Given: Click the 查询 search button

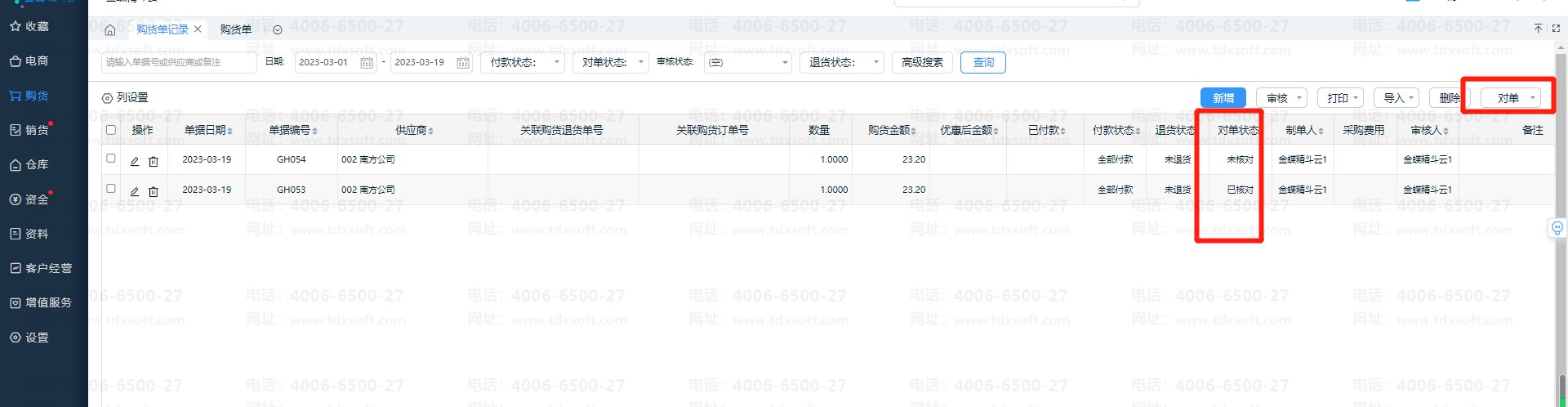Looking at the screenshot, I should (x=983, y=63).
